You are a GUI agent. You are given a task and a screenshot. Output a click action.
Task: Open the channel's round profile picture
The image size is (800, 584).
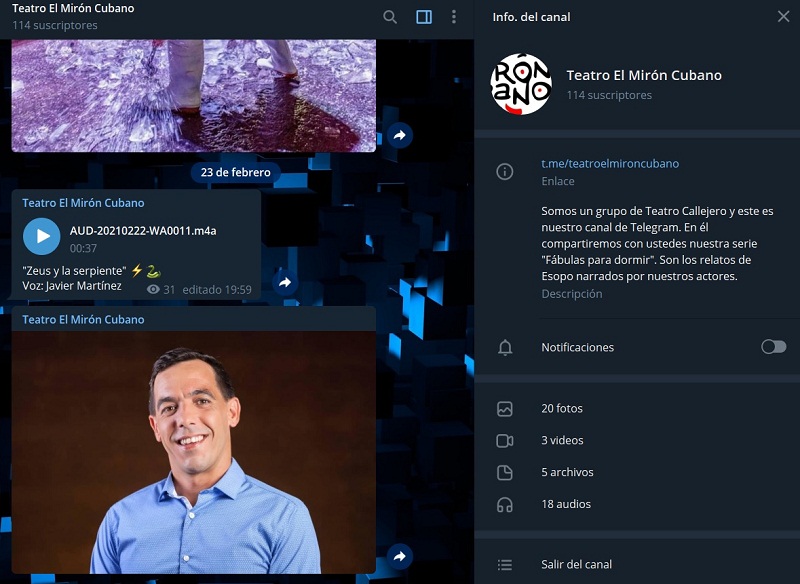[521, 84]
